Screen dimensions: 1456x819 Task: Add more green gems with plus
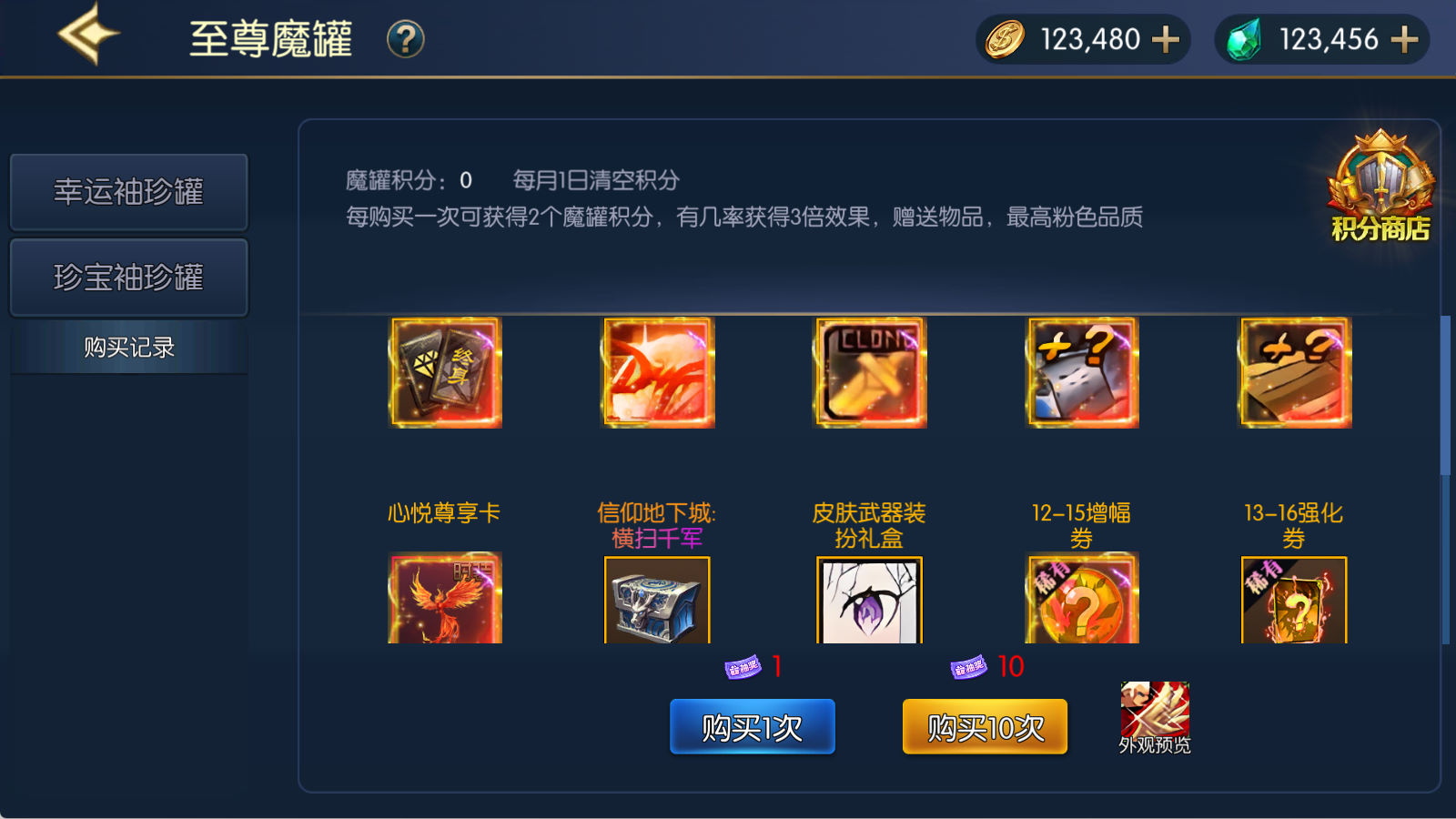pyautogui.click(x=1404, y=40)
